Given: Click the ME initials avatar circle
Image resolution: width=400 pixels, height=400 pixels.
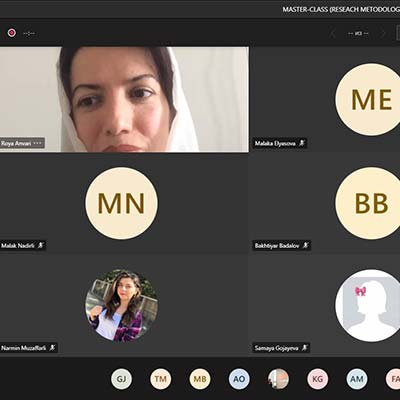Looking at the screenshot, I should (x=368, y=99).
